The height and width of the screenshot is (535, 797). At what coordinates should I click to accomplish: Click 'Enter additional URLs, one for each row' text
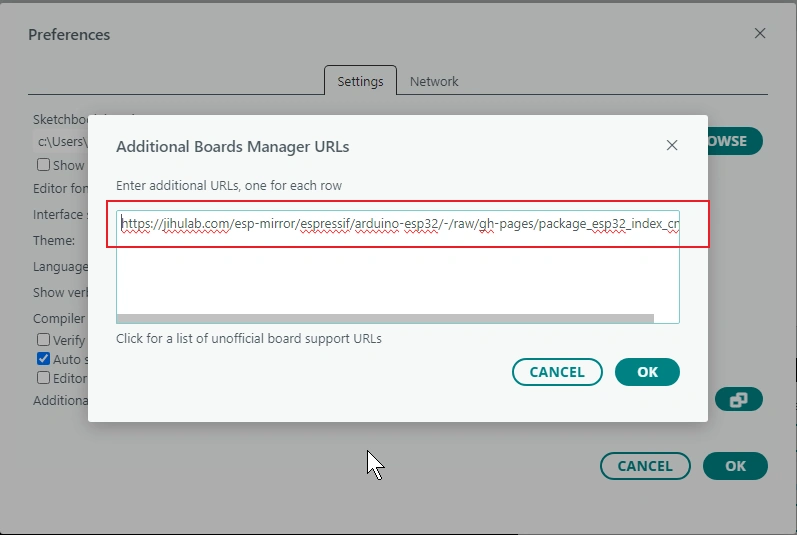click(229, 185)
